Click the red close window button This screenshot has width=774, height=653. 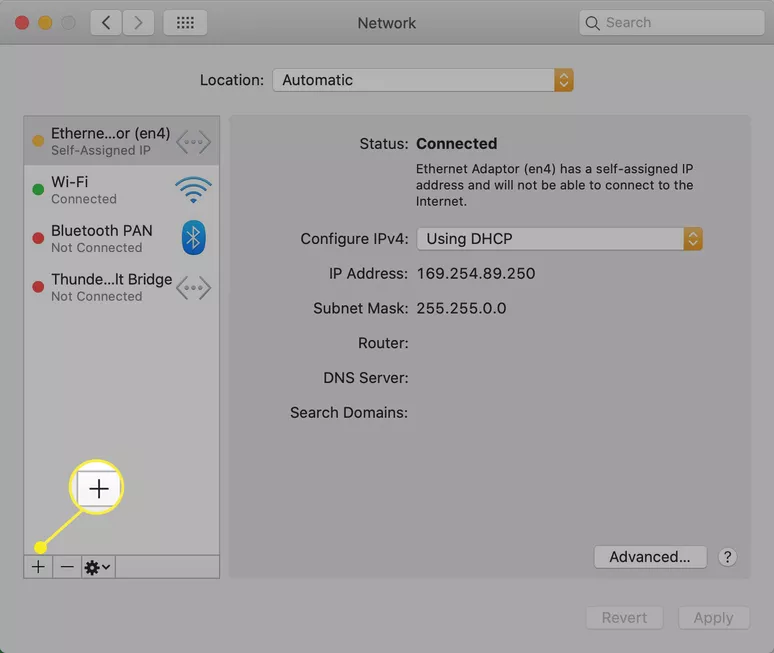(22, 23)
